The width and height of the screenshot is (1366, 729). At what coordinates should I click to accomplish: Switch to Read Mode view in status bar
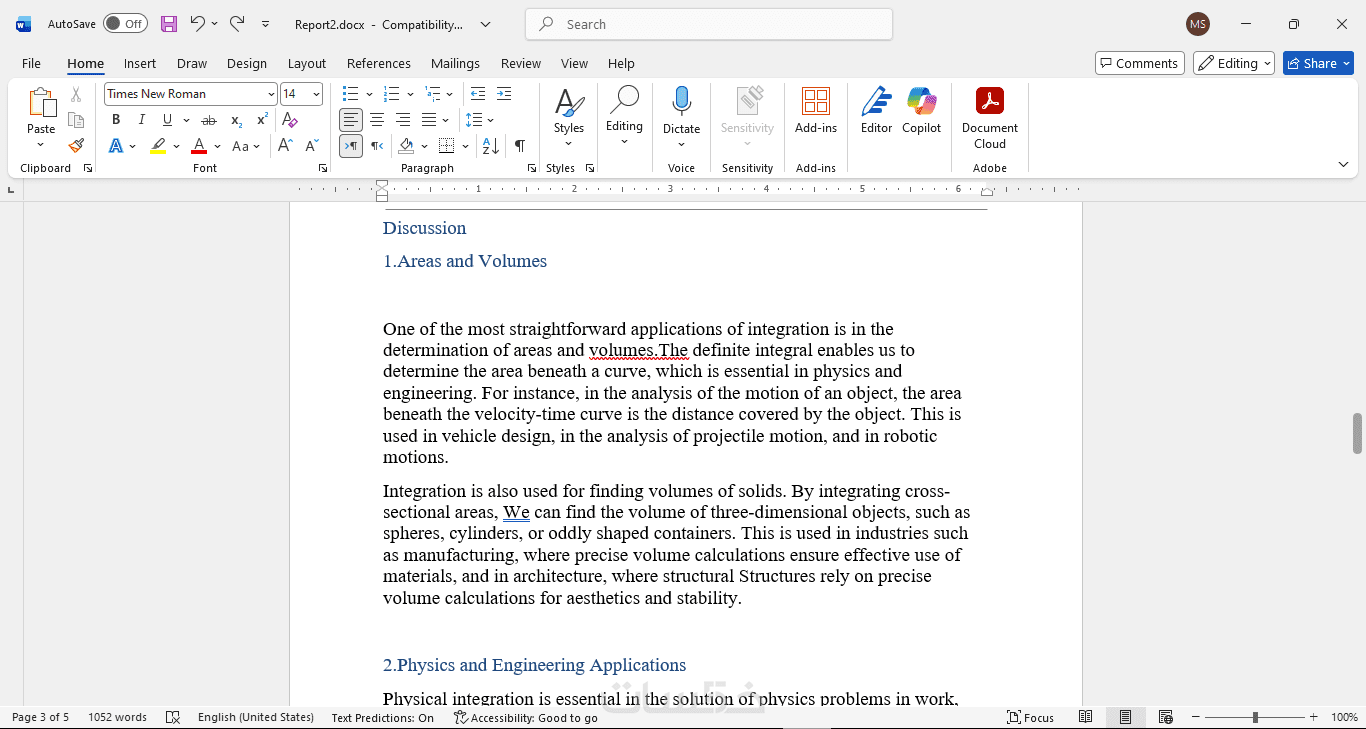pos(1085,717)
